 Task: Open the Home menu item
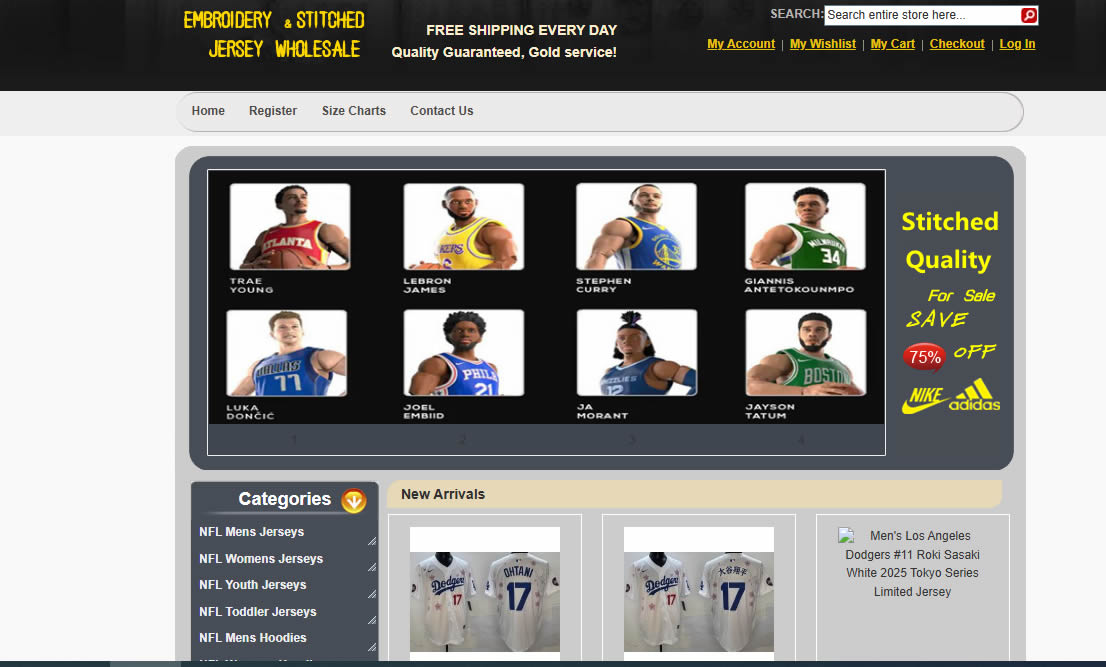(x=208, y=111)
